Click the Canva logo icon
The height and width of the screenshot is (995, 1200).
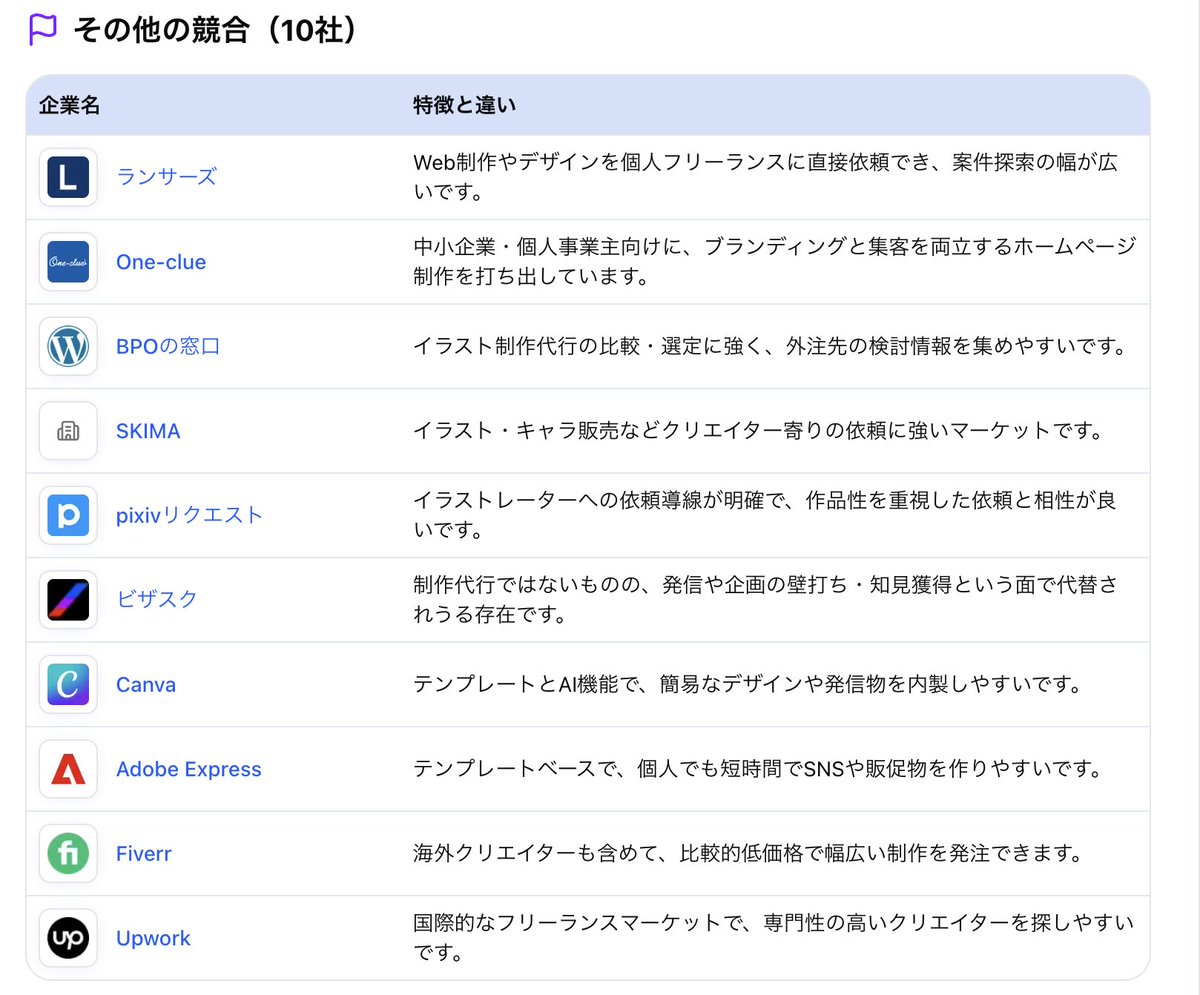[x=68, y=685]
